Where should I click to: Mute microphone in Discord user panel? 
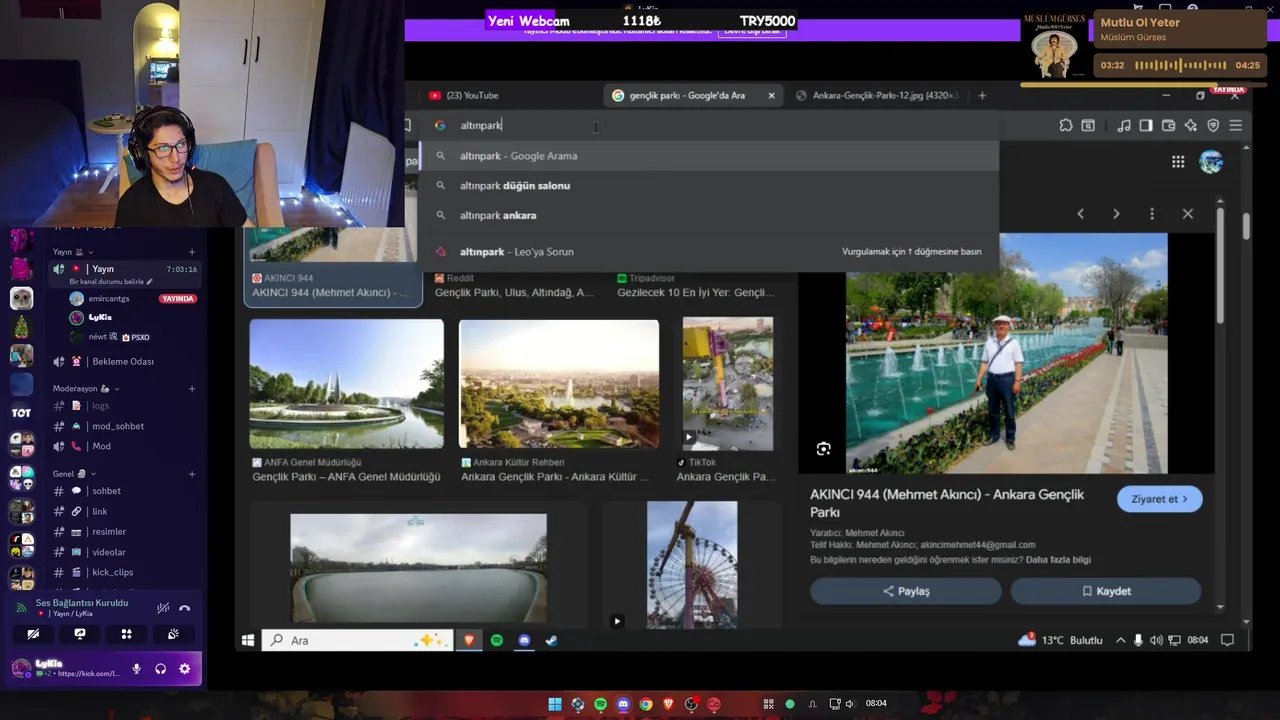click(x=136, y=669)
